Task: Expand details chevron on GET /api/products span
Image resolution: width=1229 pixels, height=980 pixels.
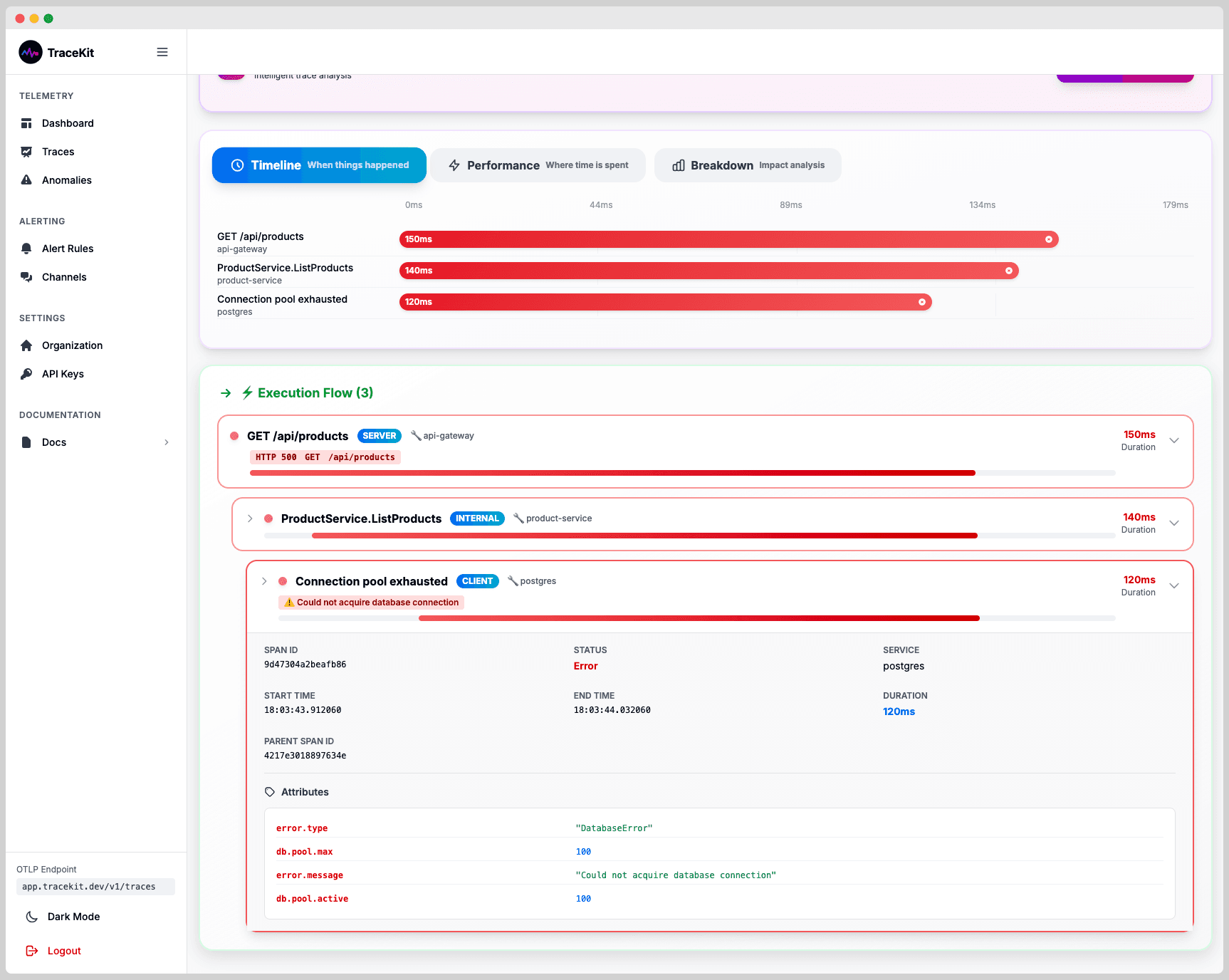Action: [x=1173, y=440]
